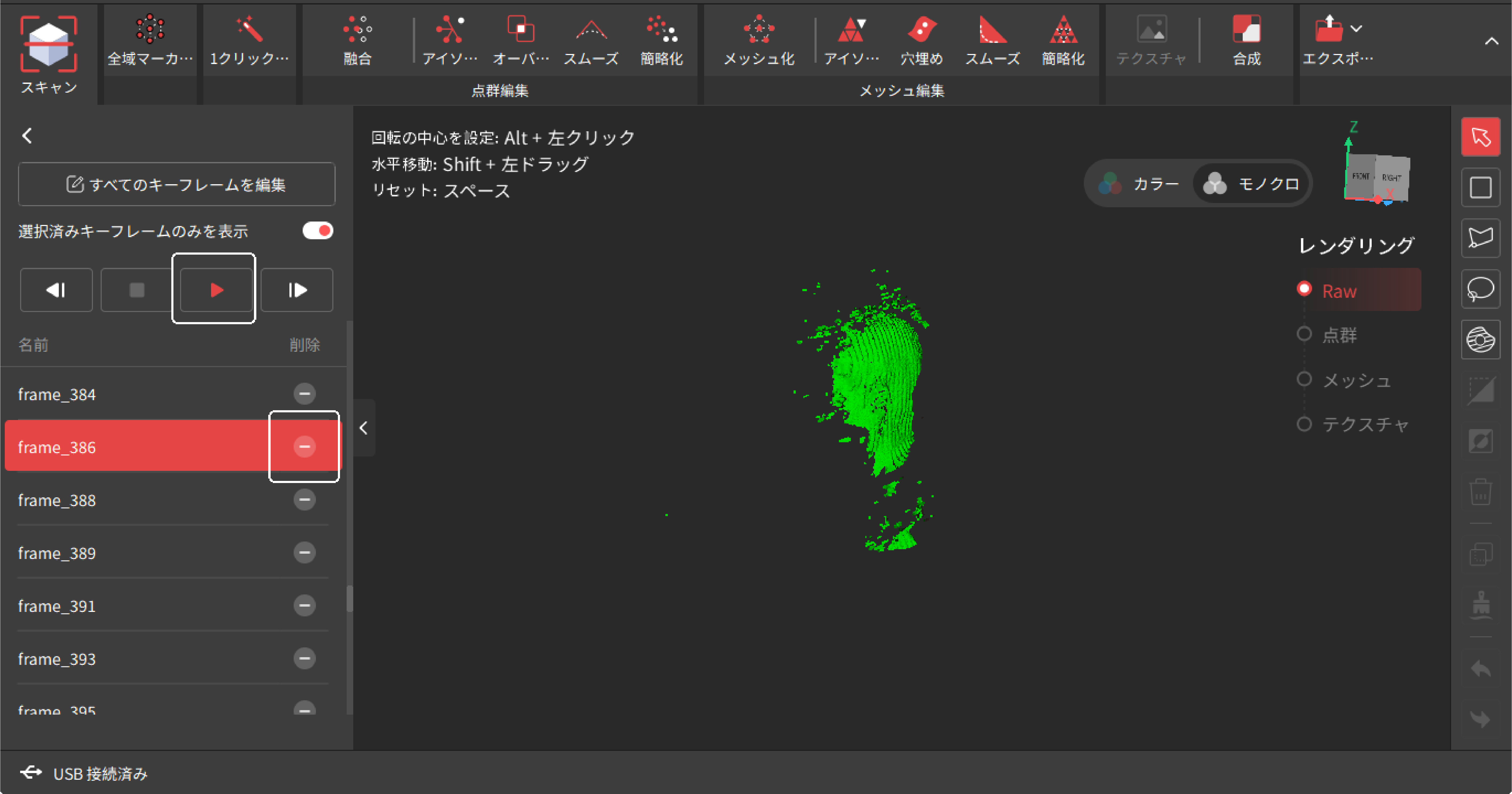Select frame_386 row
Image resolution: width=1512 pixels, height=794 pixels.
pyautogui.click(x=173, y=446)
